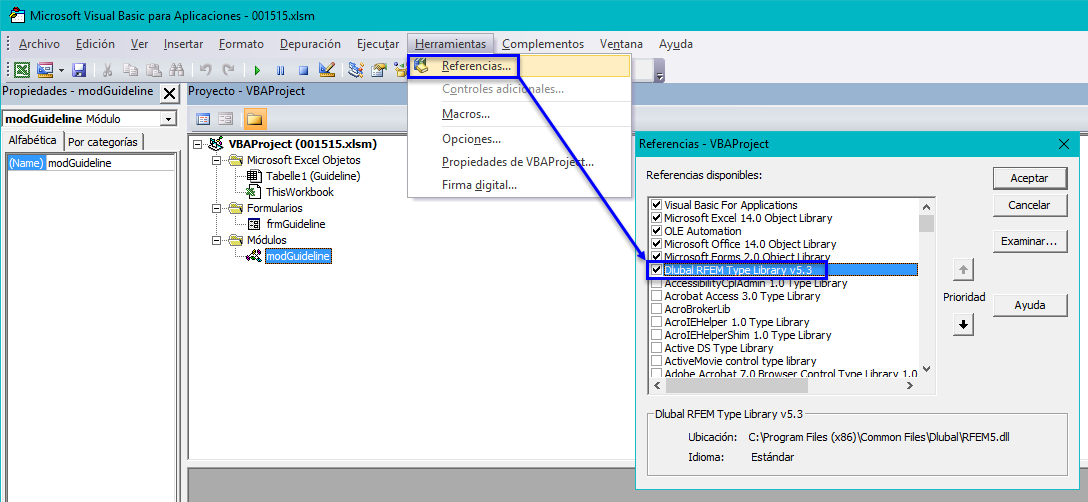Click the View Object icon in Project pane

[x=226, y=119]
